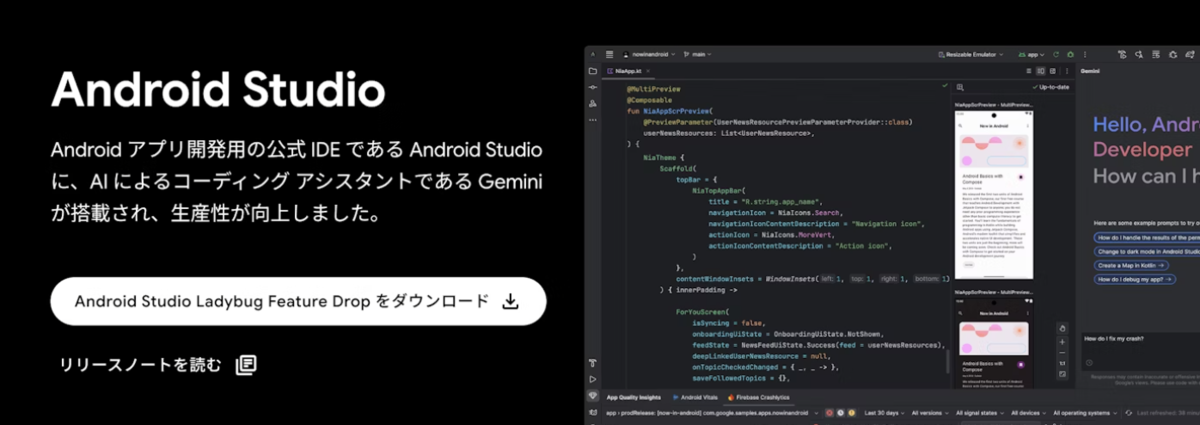The width and height of the screenshot is (1200, 425).
Task: Open the Run tool window icon at bottom left
Action: (x=593, y=380)
